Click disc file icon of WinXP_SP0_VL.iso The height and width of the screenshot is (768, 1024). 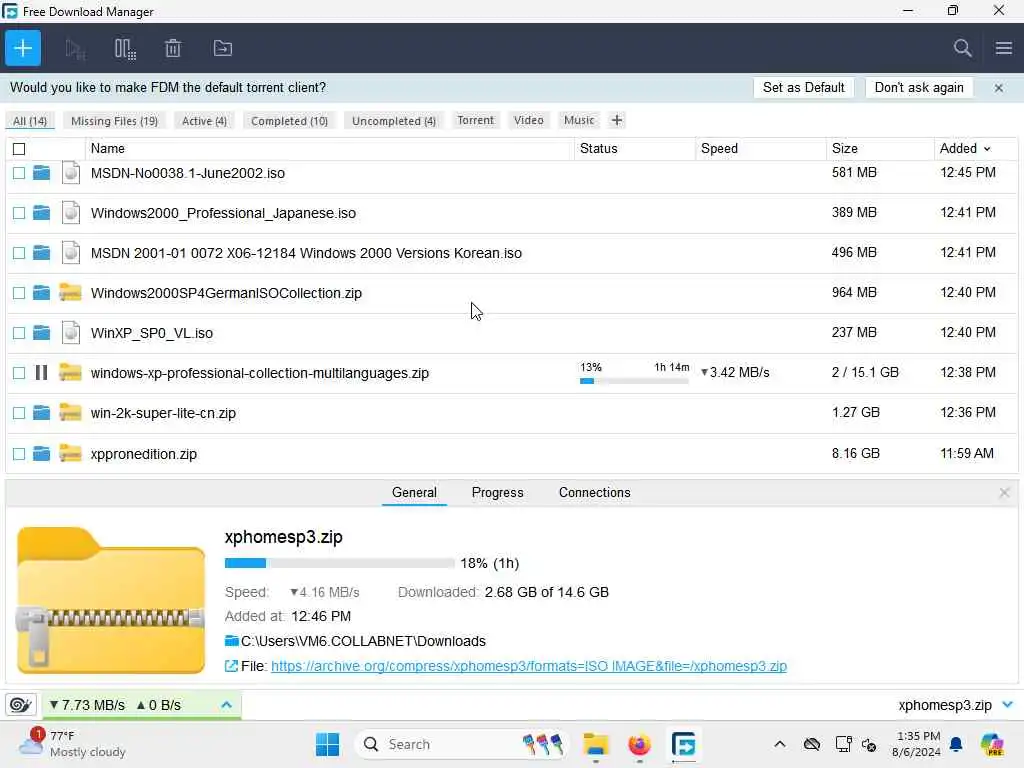click(x=71, y=333)
